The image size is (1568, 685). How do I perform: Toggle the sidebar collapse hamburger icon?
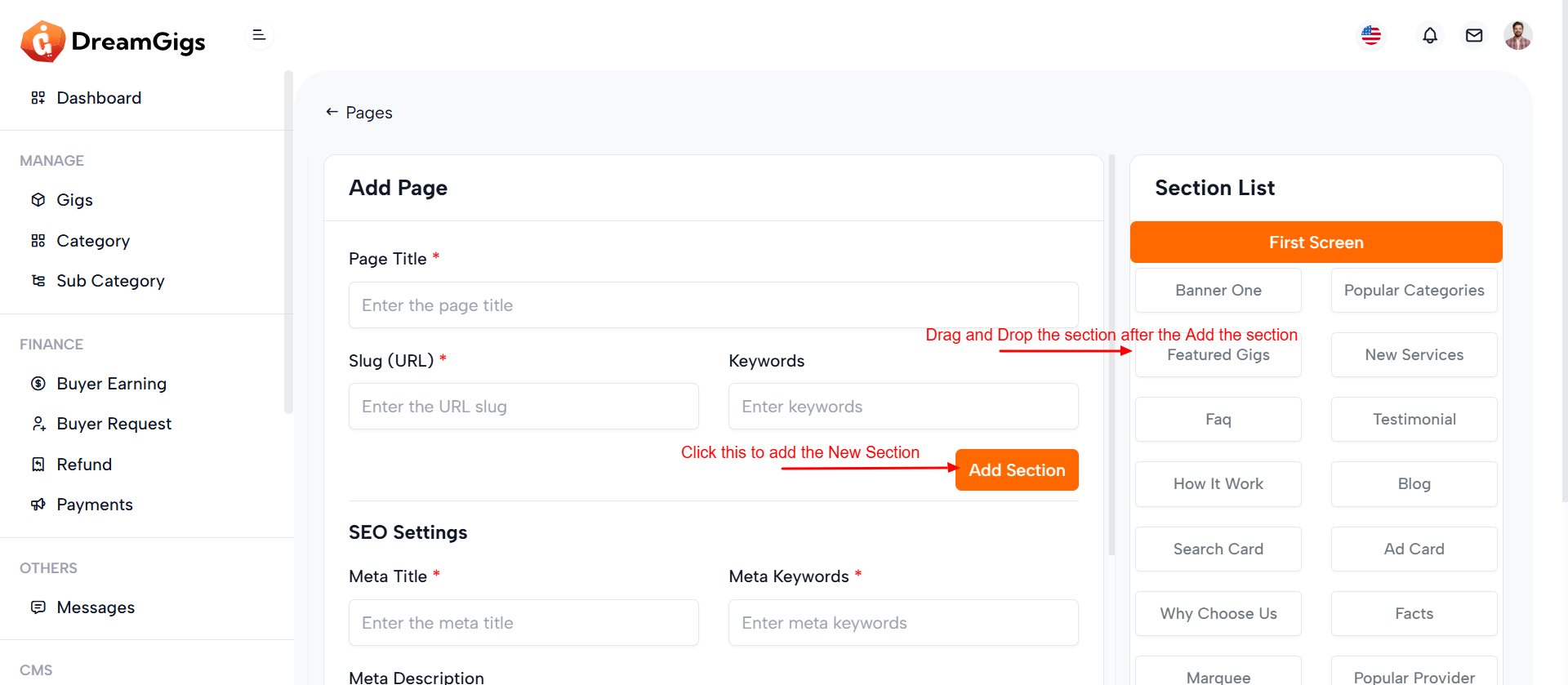[x=259, y=35]
